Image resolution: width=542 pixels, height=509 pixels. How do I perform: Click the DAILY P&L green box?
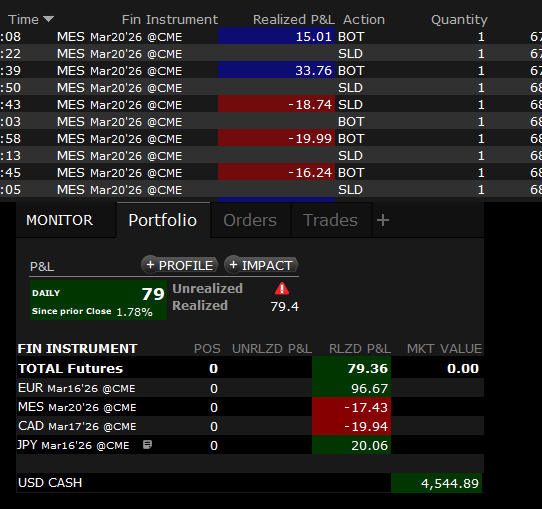coord(98,300)
